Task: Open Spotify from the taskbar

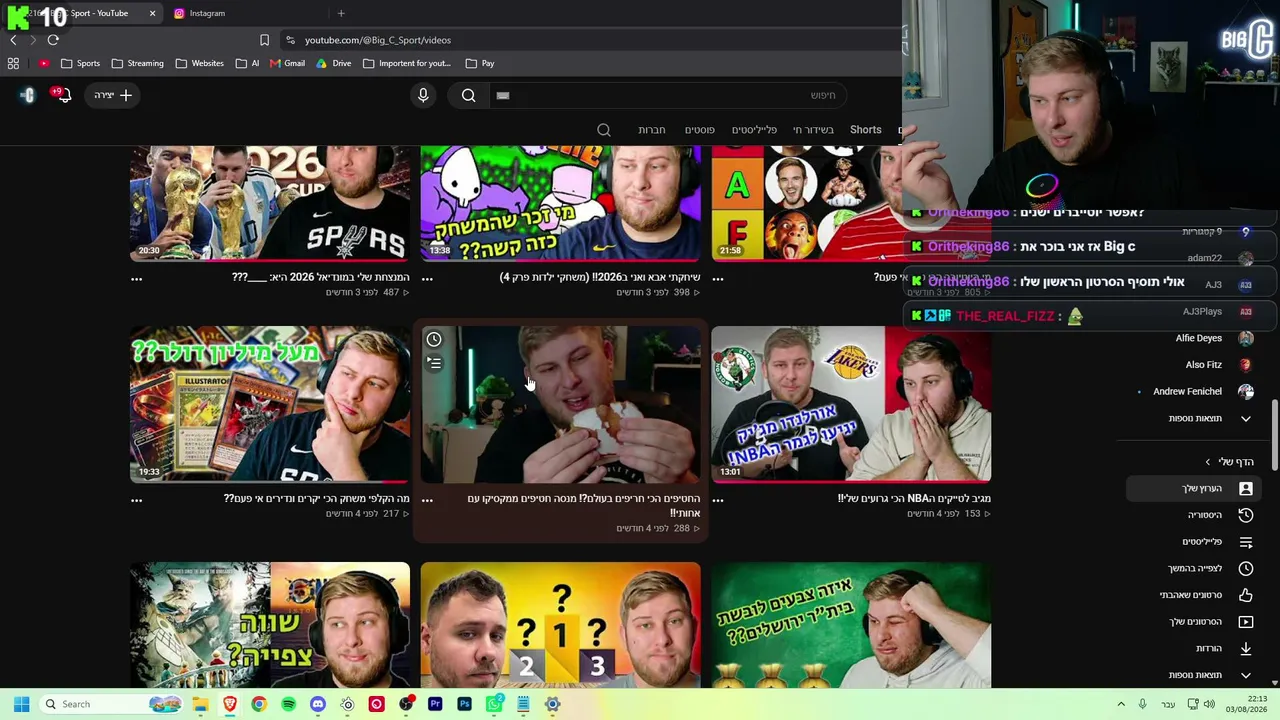Action: point(288,704)
